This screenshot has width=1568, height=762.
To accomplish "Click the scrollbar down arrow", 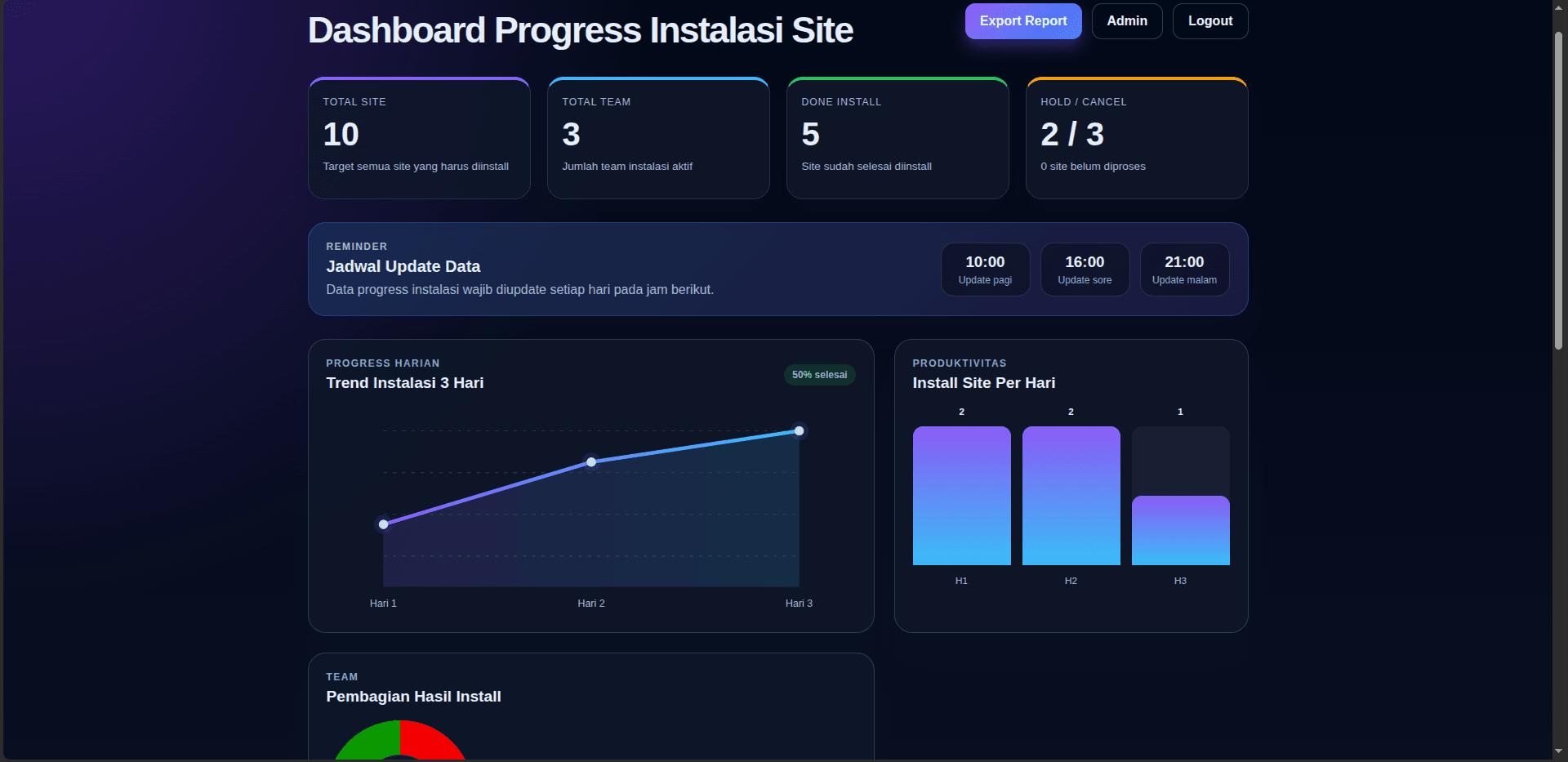I will coord(1559,751).
